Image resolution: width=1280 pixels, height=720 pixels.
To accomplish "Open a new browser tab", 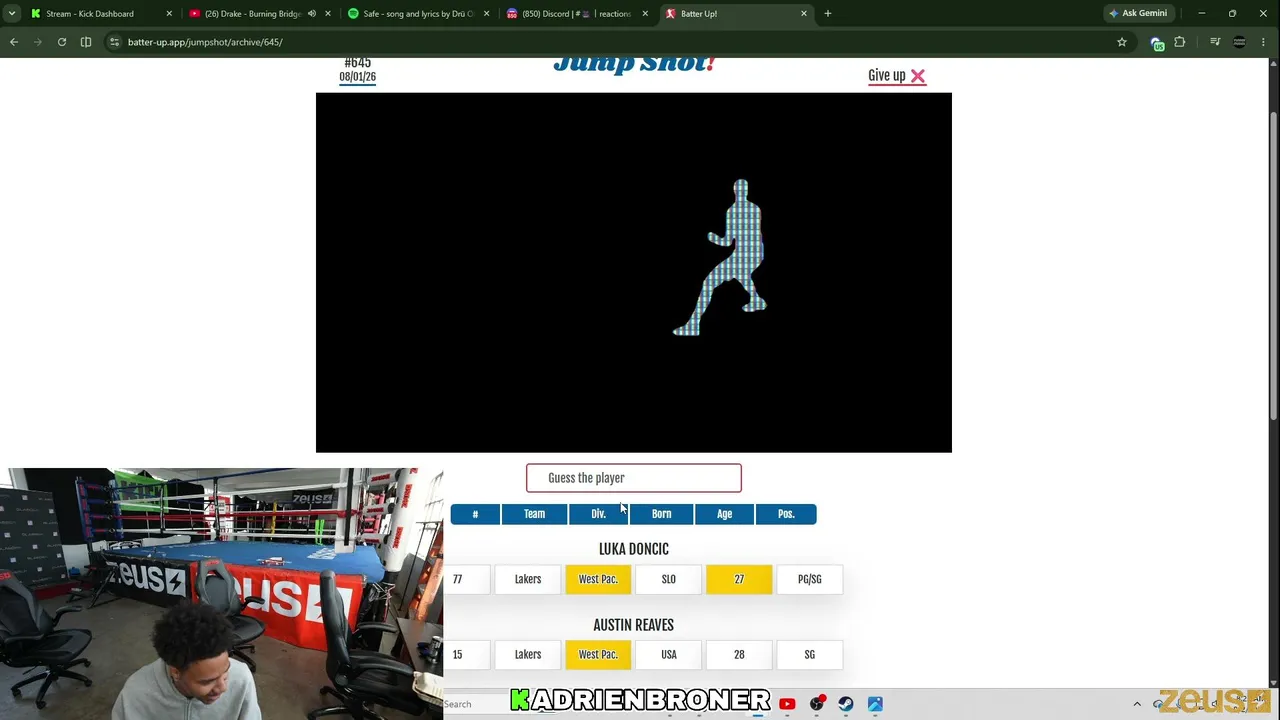I will coord(828,14).
